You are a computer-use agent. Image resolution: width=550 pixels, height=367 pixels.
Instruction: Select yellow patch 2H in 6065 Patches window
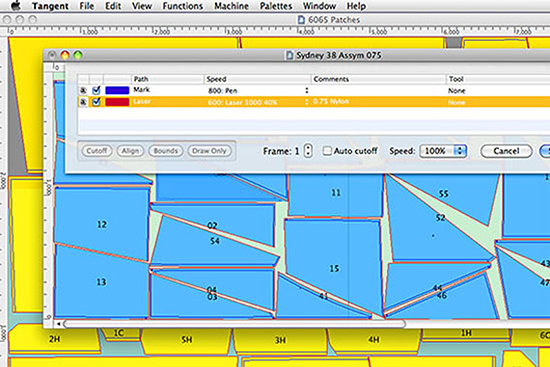click(x=54, y=339)
